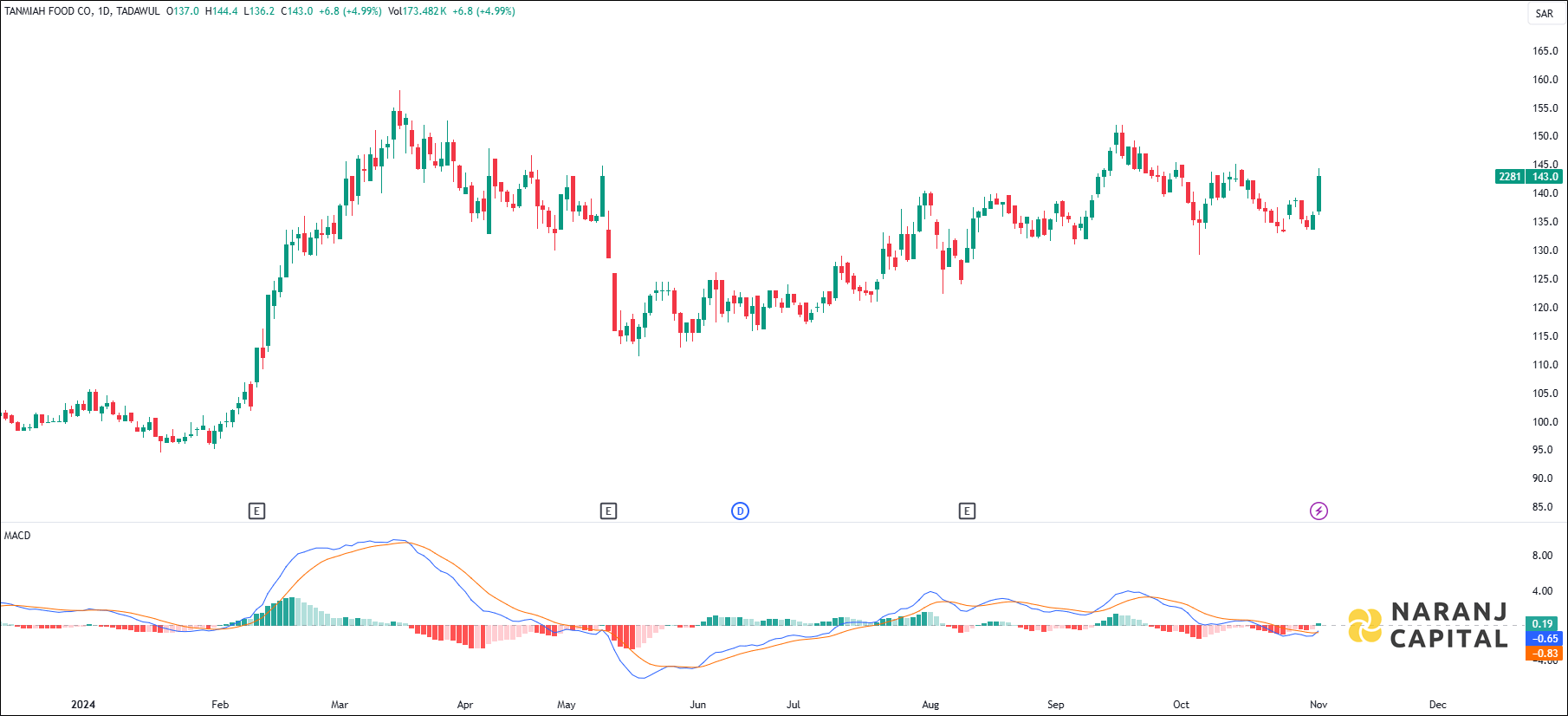The height and width of the screenshot is (716, 1568).
Task: Click the 120.0 price axis label
Action: pos(1545,308)
